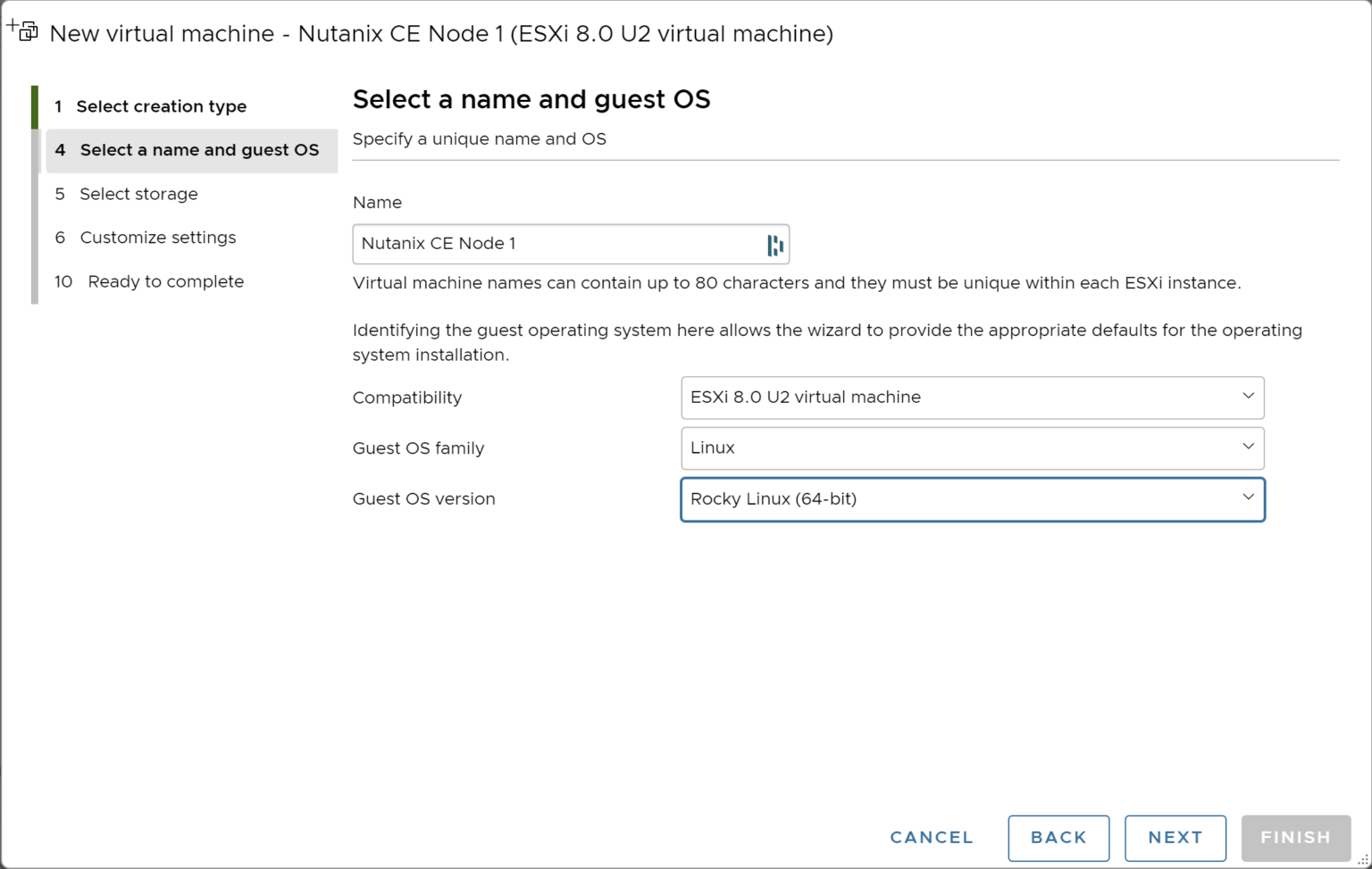Click the validation icon inside the Name field

[775, 244]
